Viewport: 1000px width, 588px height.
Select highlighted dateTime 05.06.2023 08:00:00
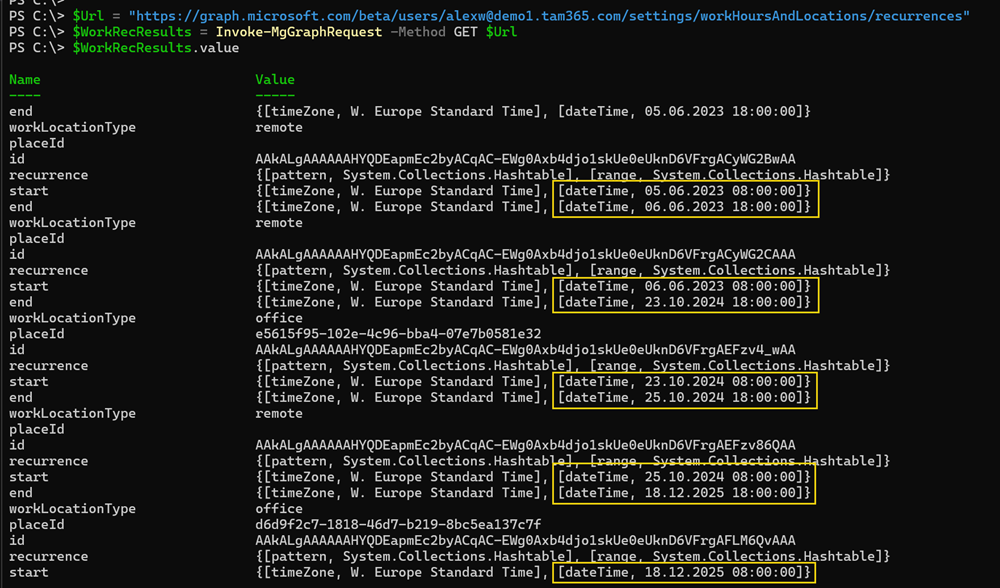(x=684, y=191)
